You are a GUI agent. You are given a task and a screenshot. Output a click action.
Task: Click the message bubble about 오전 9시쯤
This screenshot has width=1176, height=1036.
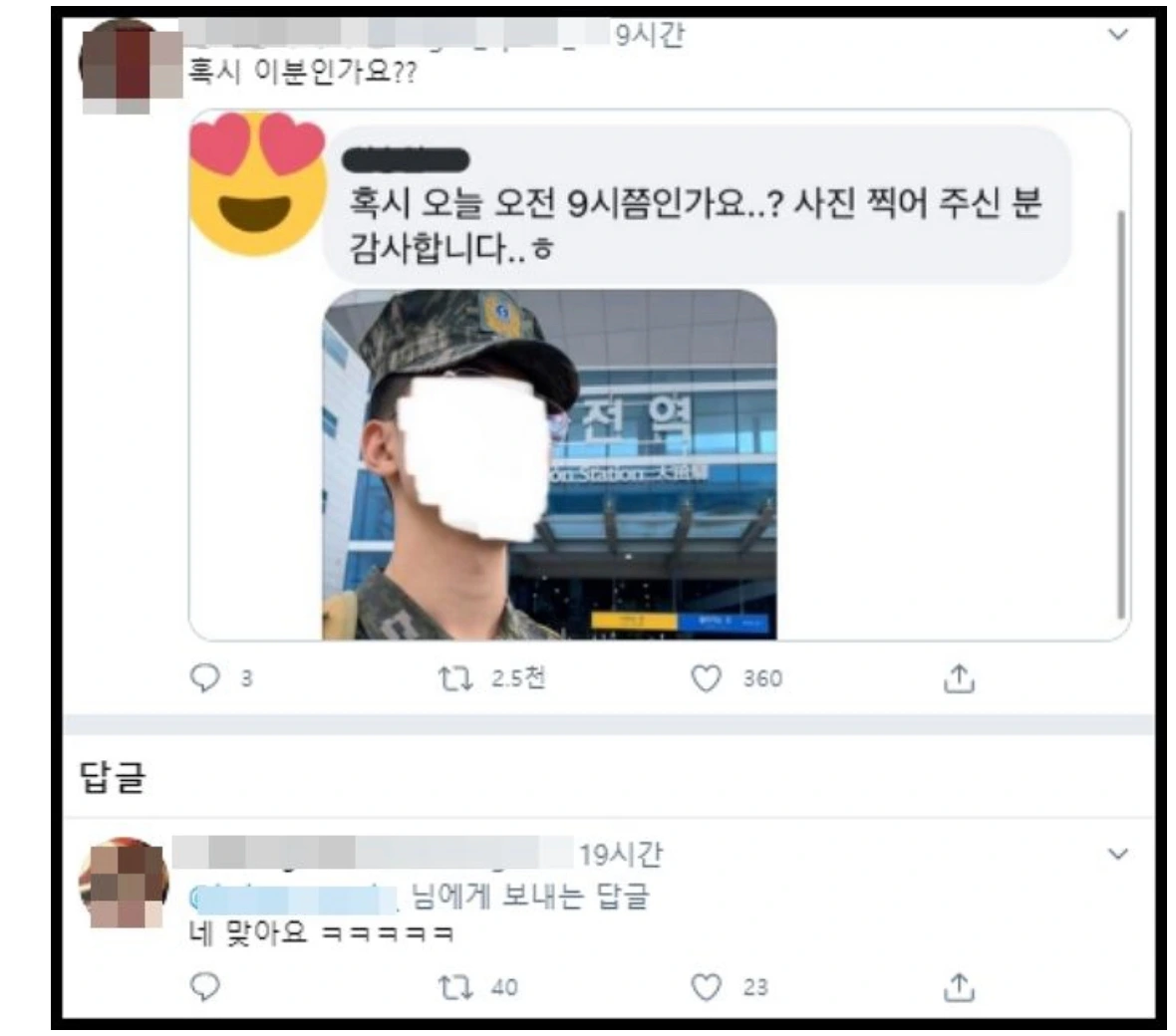697,206
